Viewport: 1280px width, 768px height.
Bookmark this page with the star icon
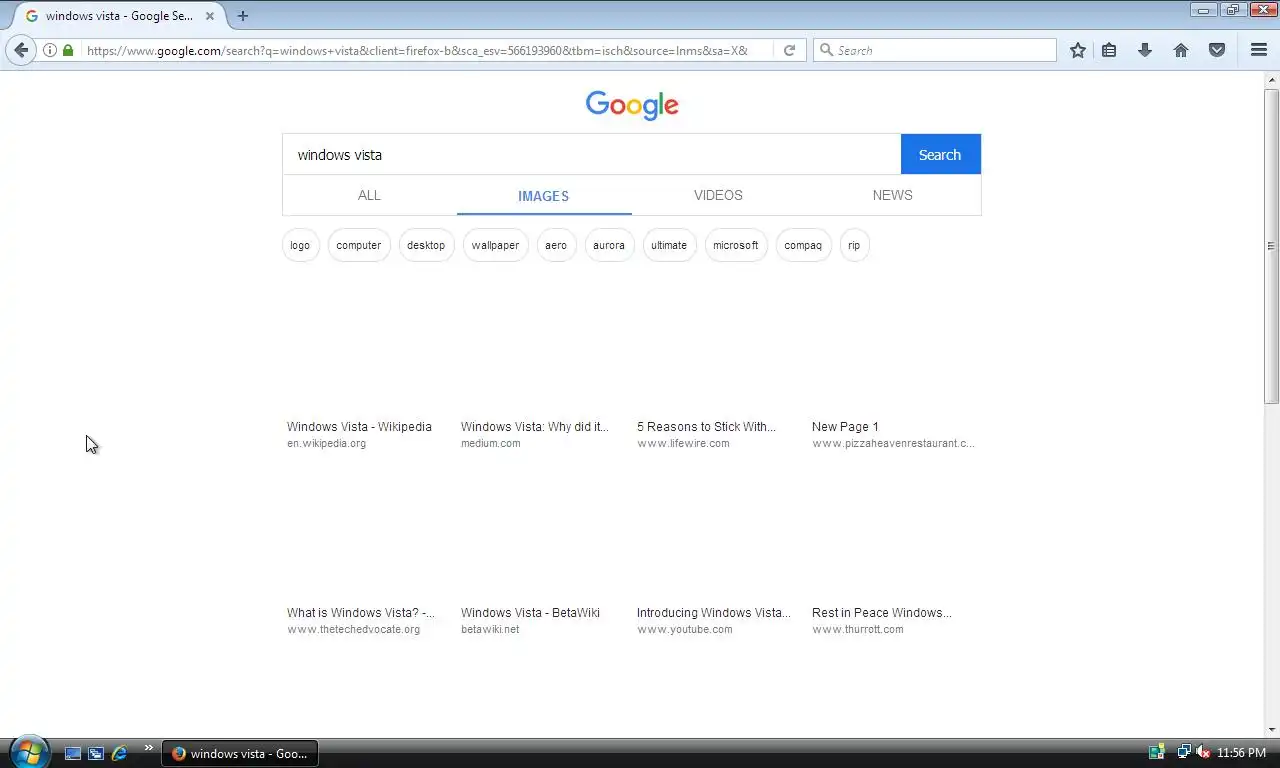1077,50
